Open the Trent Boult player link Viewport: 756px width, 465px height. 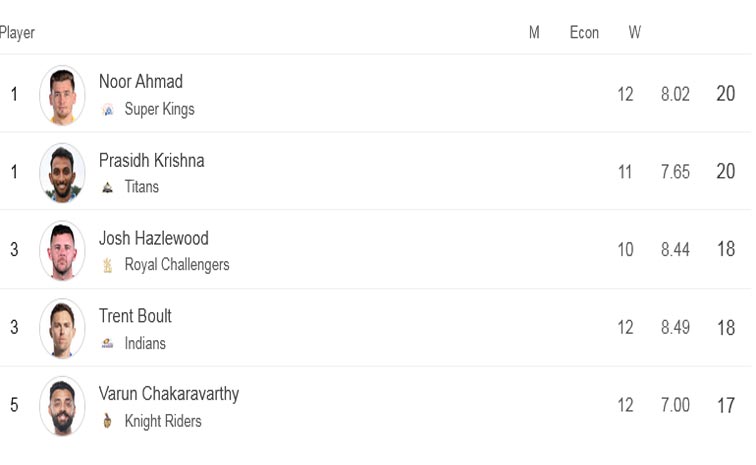point(135,316)
